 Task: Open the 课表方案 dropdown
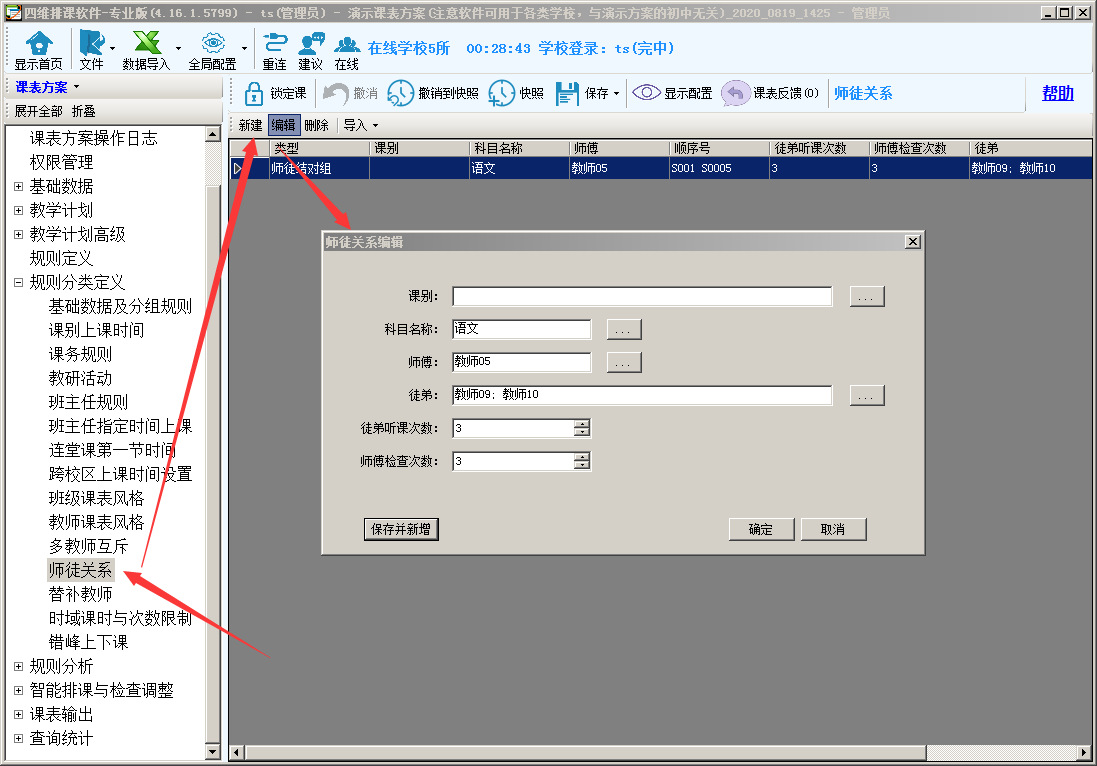pos(48,88)
